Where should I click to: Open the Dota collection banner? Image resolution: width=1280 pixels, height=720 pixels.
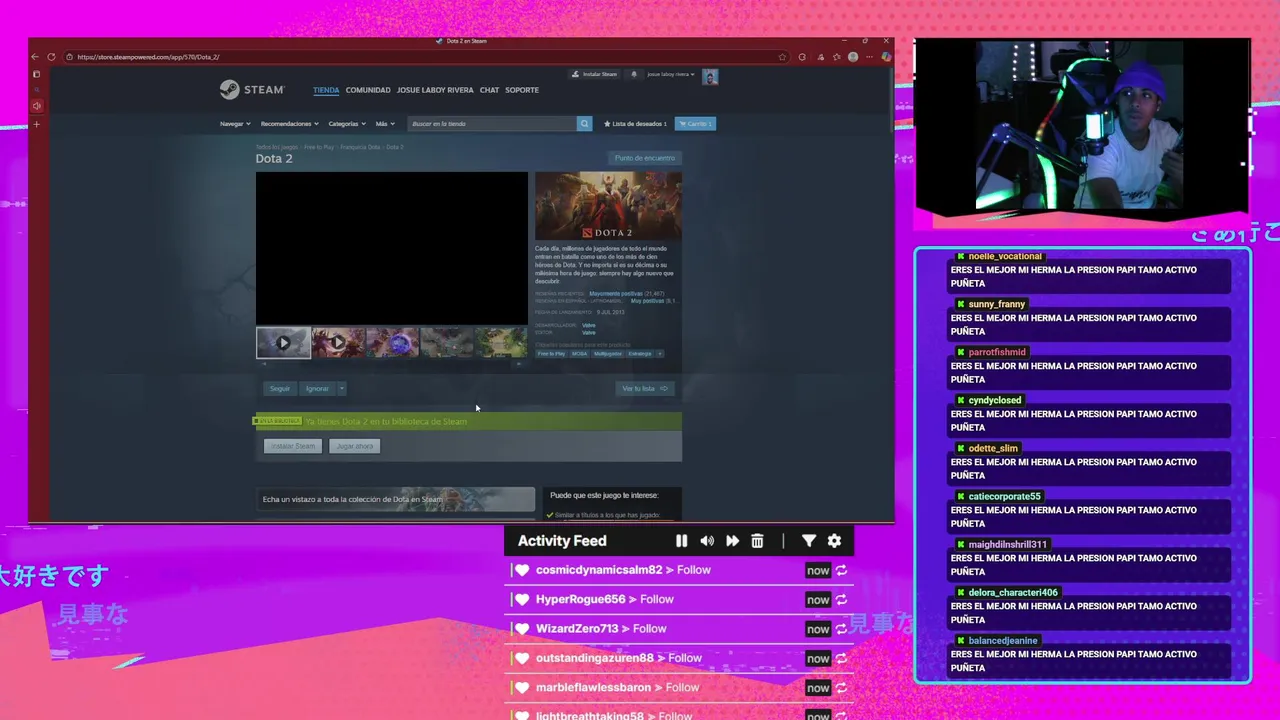pyautogui.click(x=396, y=499)
